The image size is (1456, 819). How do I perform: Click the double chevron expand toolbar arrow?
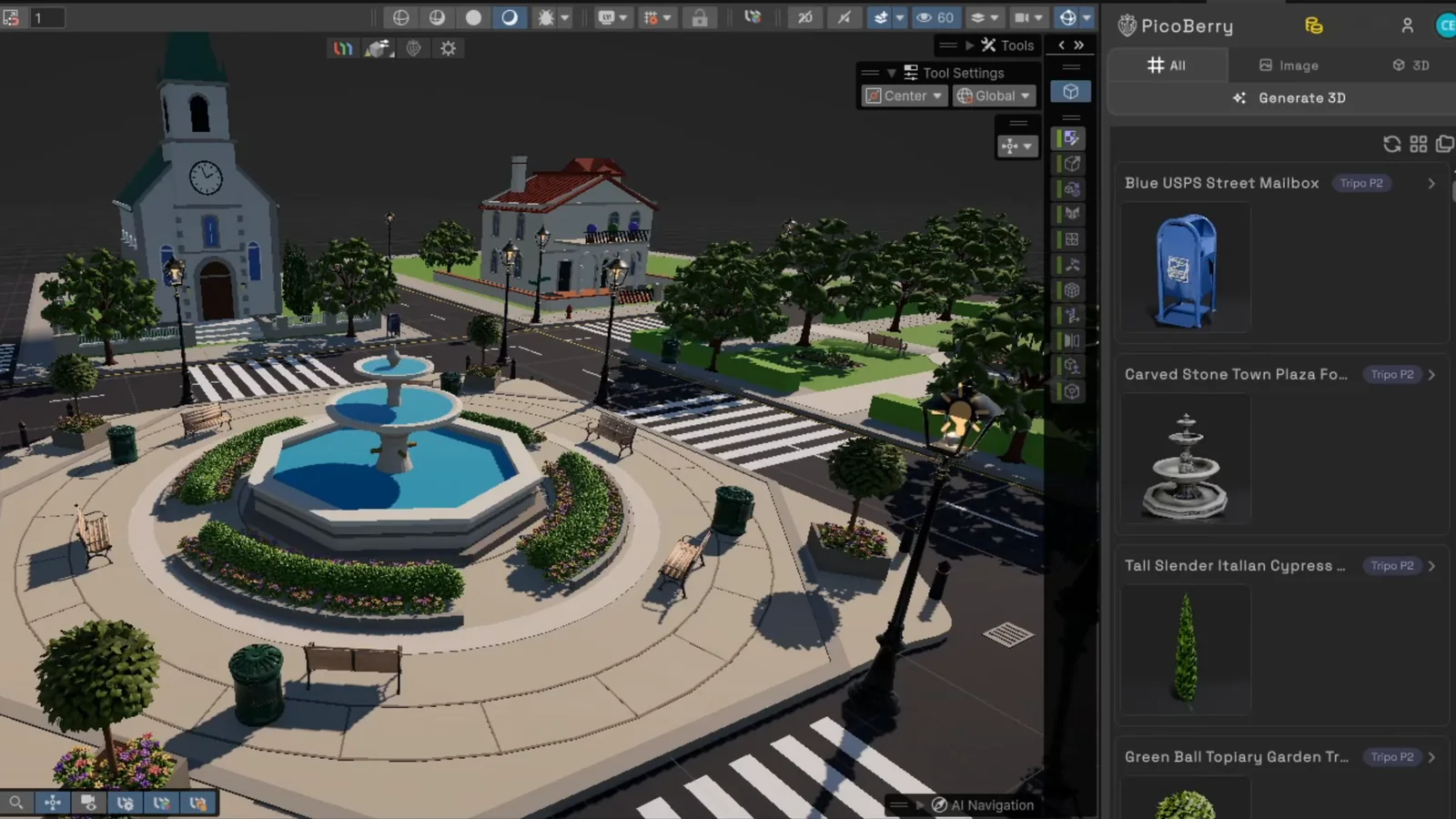point(1079,45)
